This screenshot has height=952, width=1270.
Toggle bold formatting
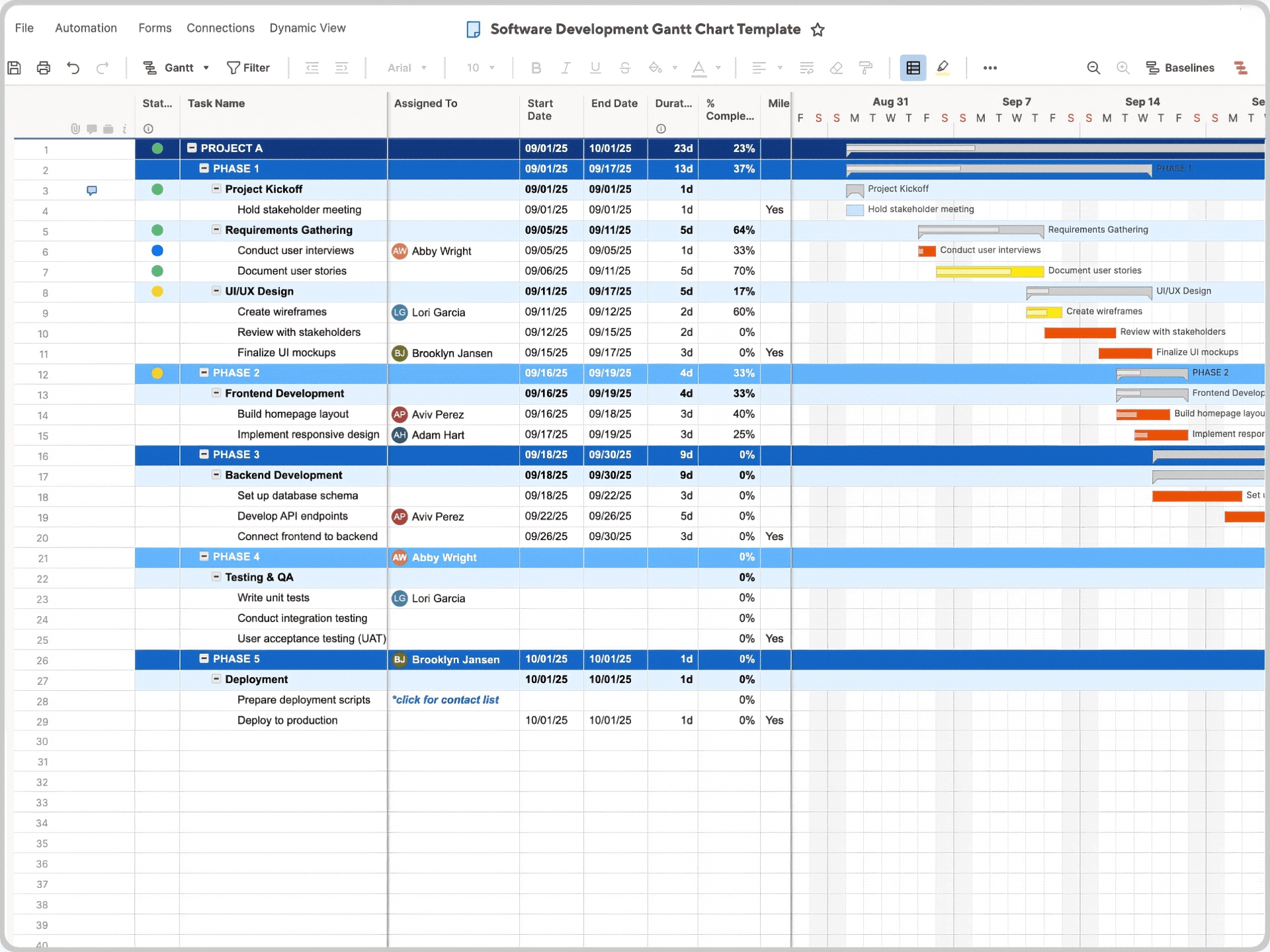[x=536, y=67]
